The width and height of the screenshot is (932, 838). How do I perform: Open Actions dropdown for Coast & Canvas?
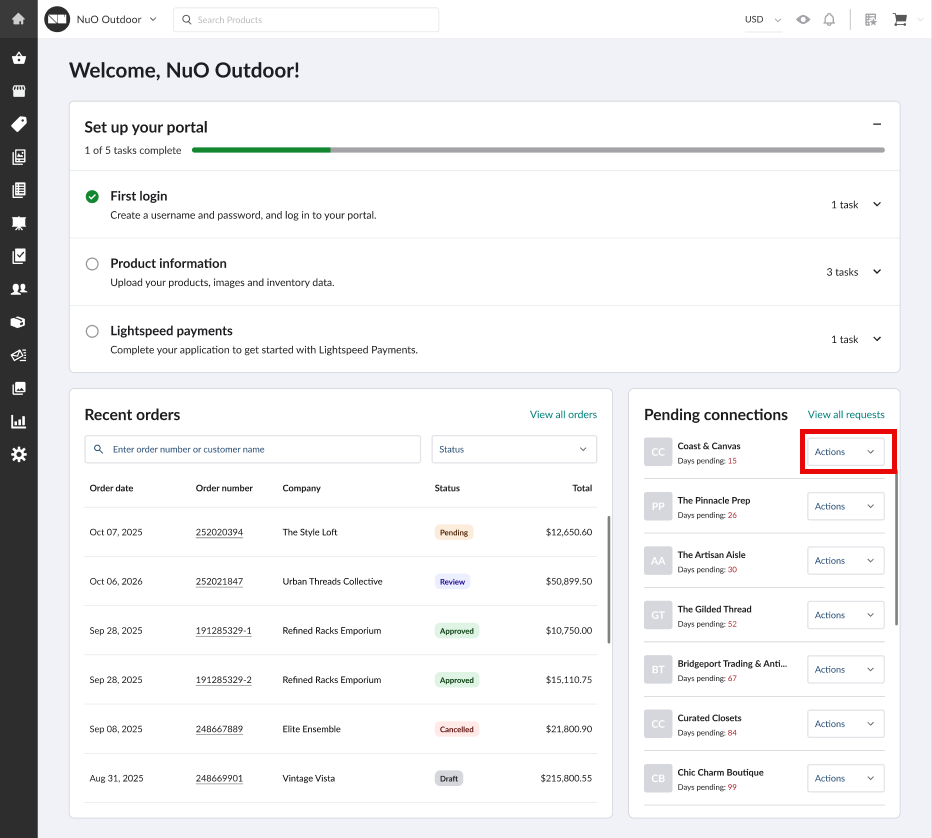point(845,452)
